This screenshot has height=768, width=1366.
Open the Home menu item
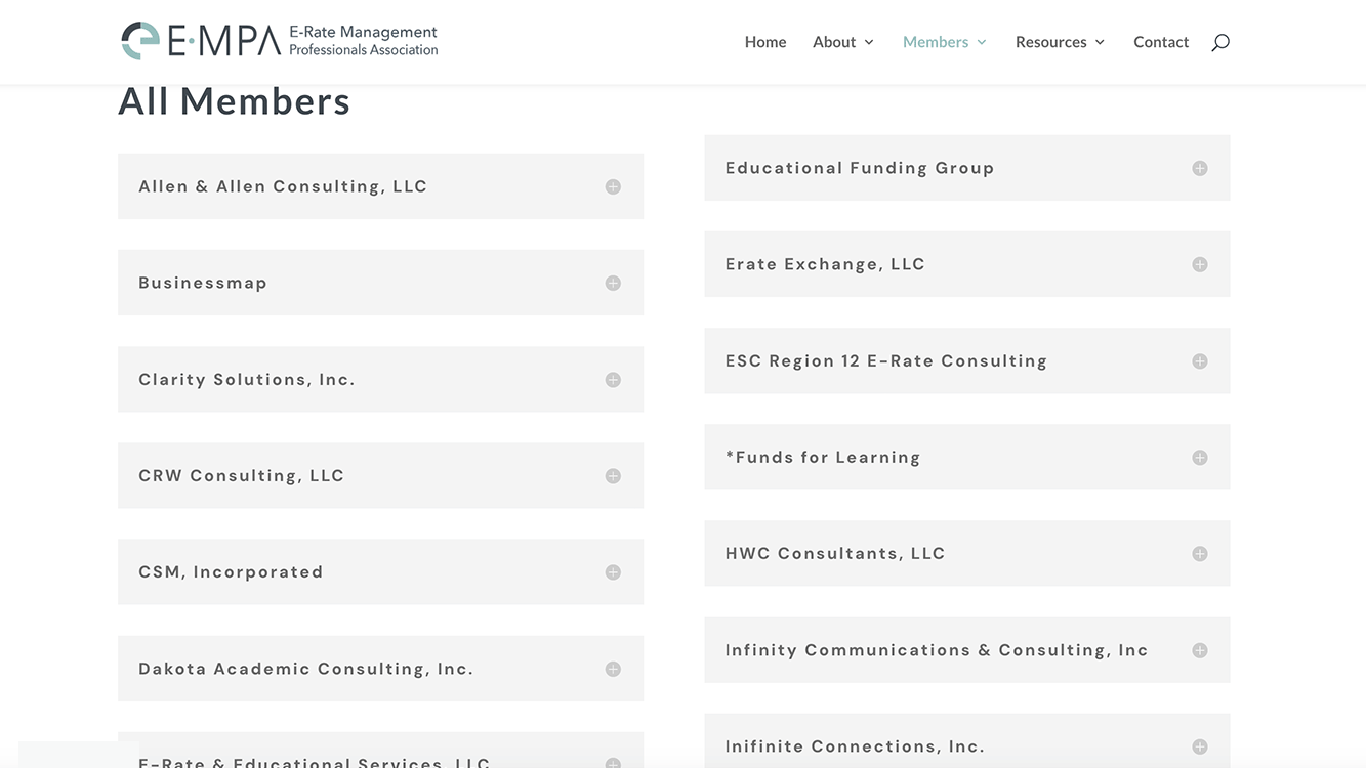click(x=765, y=42)
